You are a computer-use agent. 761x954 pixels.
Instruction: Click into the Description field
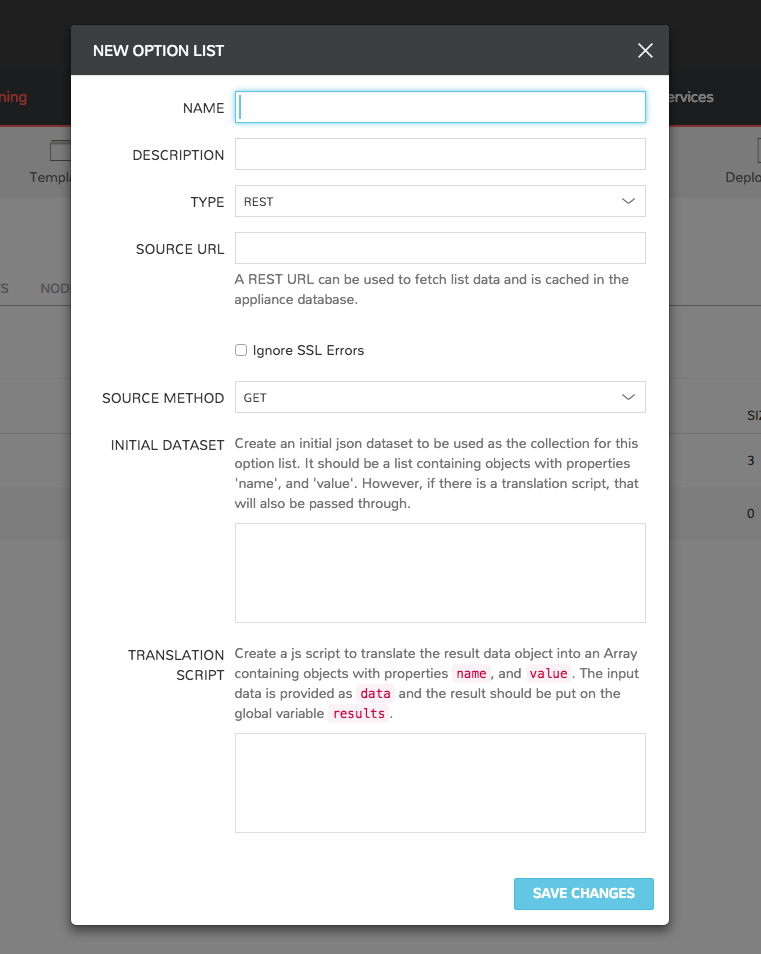coord(440,154)
